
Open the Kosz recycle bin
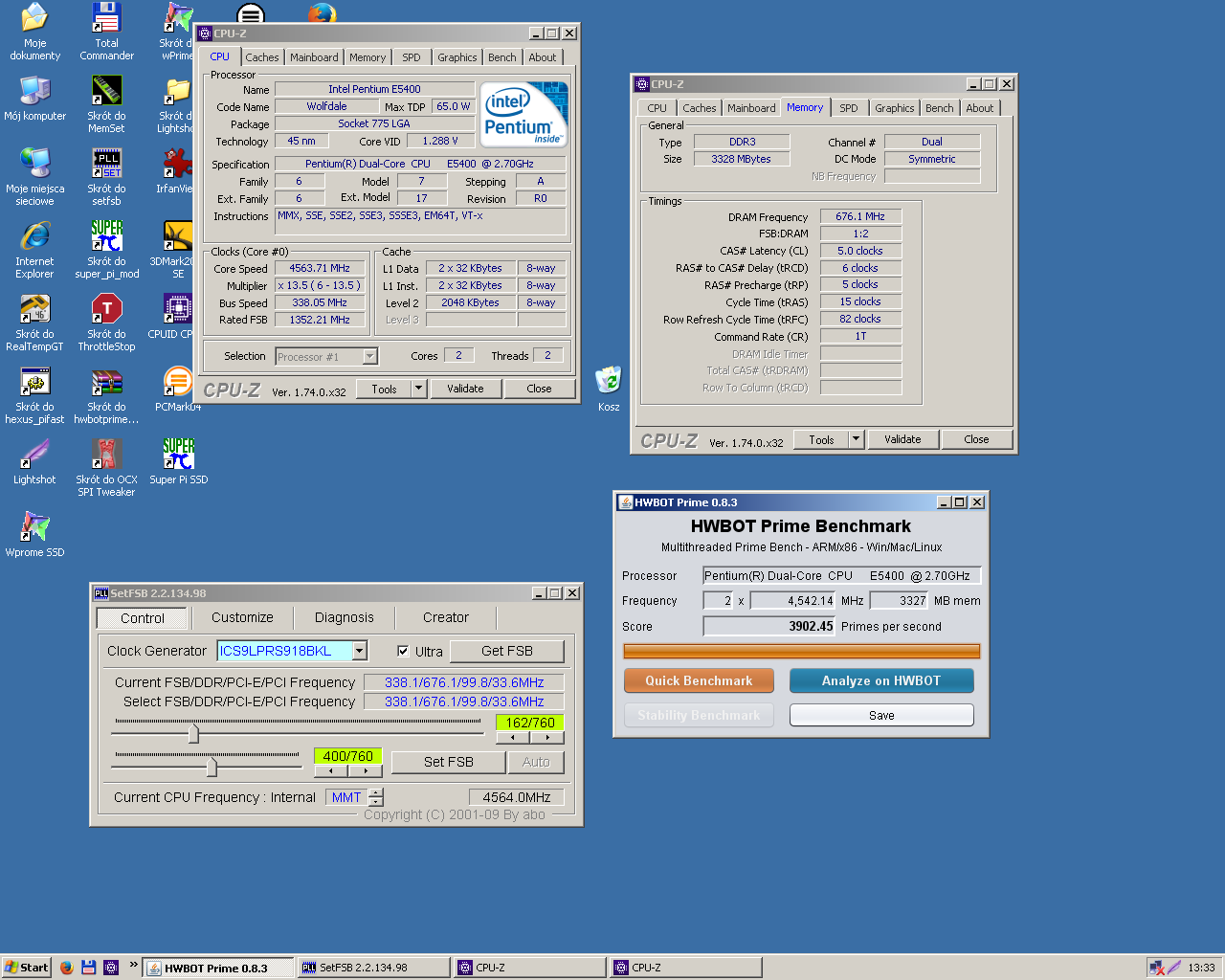pos(609,390)
